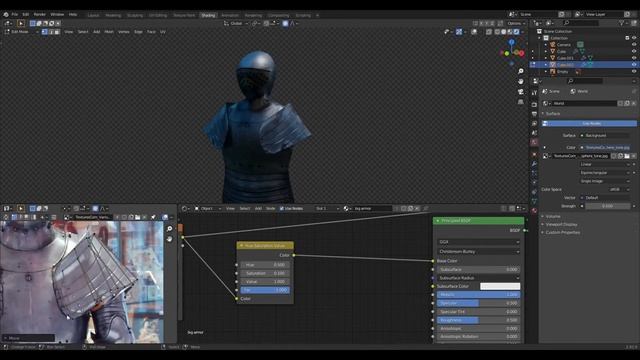
Task: Switch to the Modeling workspace tab
Action: [113, 16]
